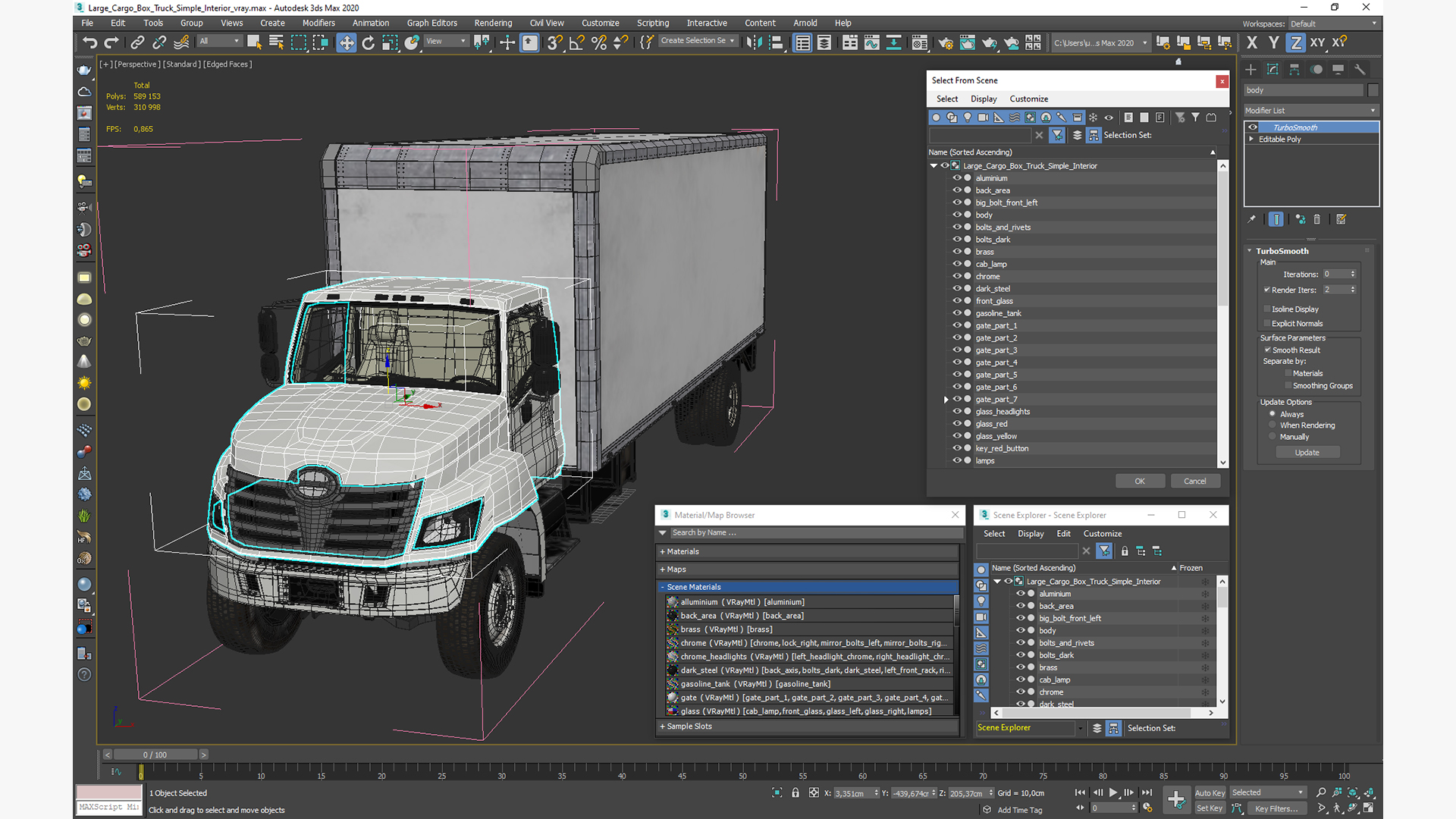This screenshot has height=819, width=1456.
Task: Open the Mirror tool
Action: coord(754,43)
